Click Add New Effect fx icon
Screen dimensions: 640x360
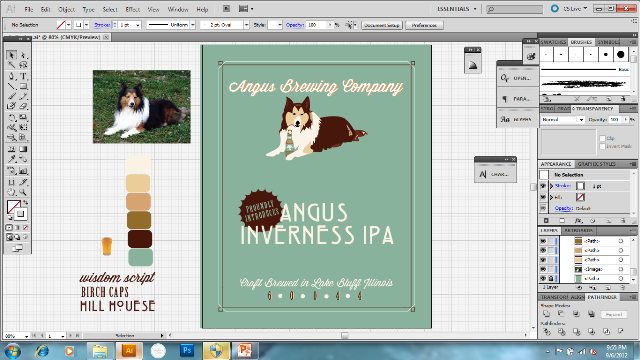578,220
